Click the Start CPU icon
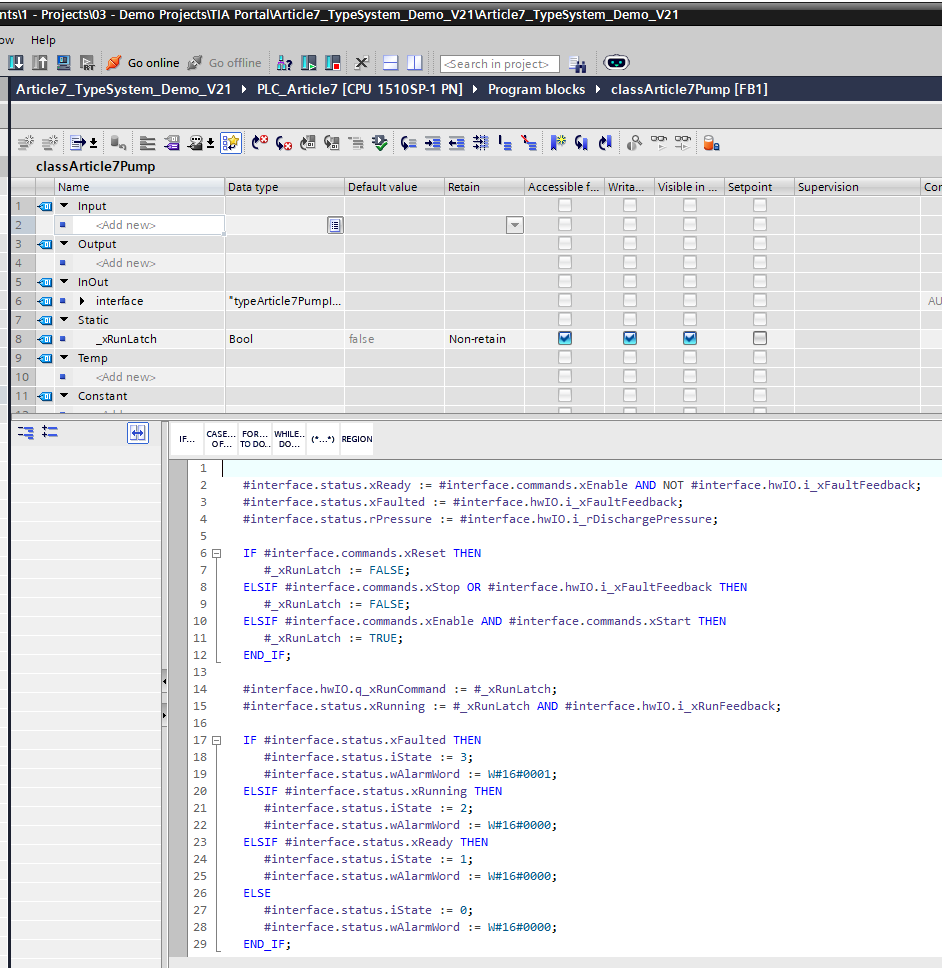This screenshot has height=968, width=942. [x=309, y=62]
